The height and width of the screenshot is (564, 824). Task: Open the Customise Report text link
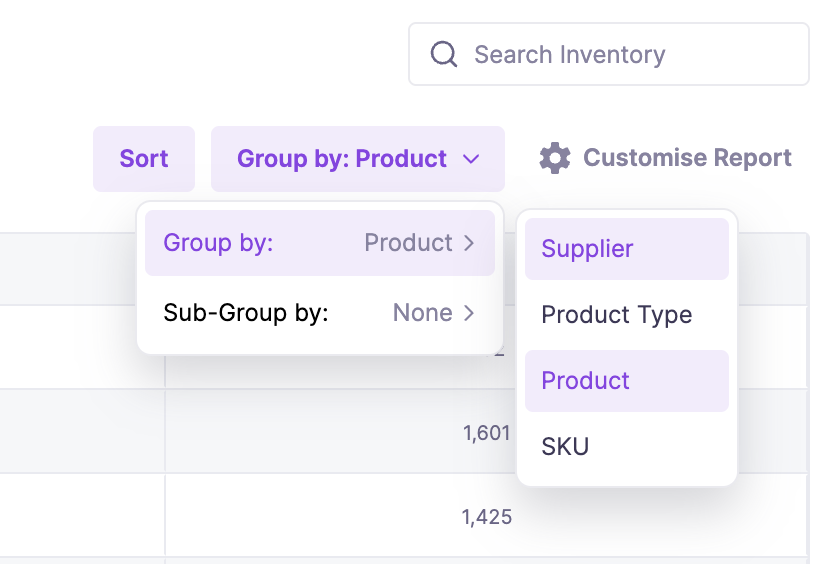[x=687, y=158]
